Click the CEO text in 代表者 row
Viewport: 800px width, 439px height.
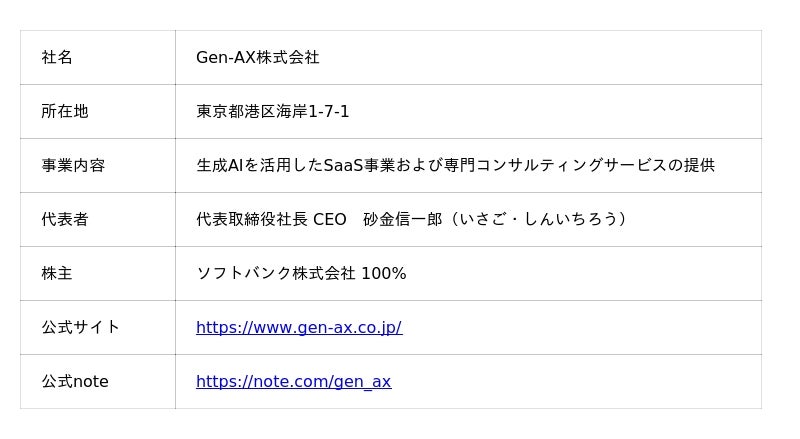[330, 219]
